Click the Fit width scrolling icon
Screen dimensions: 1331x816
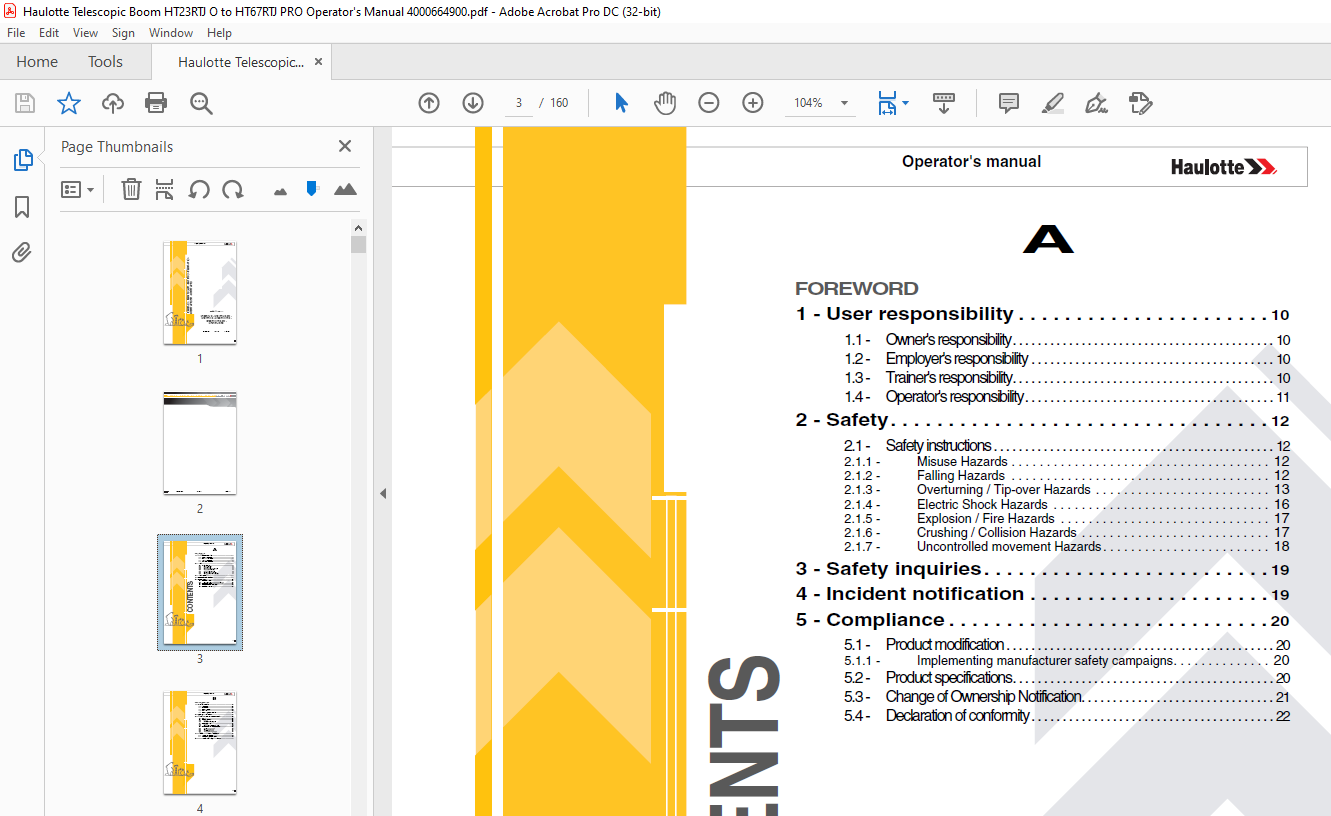point(887,103)
